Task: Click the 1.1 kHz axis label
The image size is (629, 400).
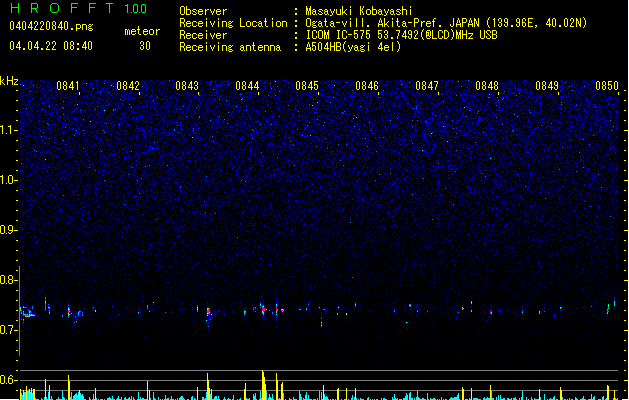Action: pyautogui.click(x=8, y=130)
